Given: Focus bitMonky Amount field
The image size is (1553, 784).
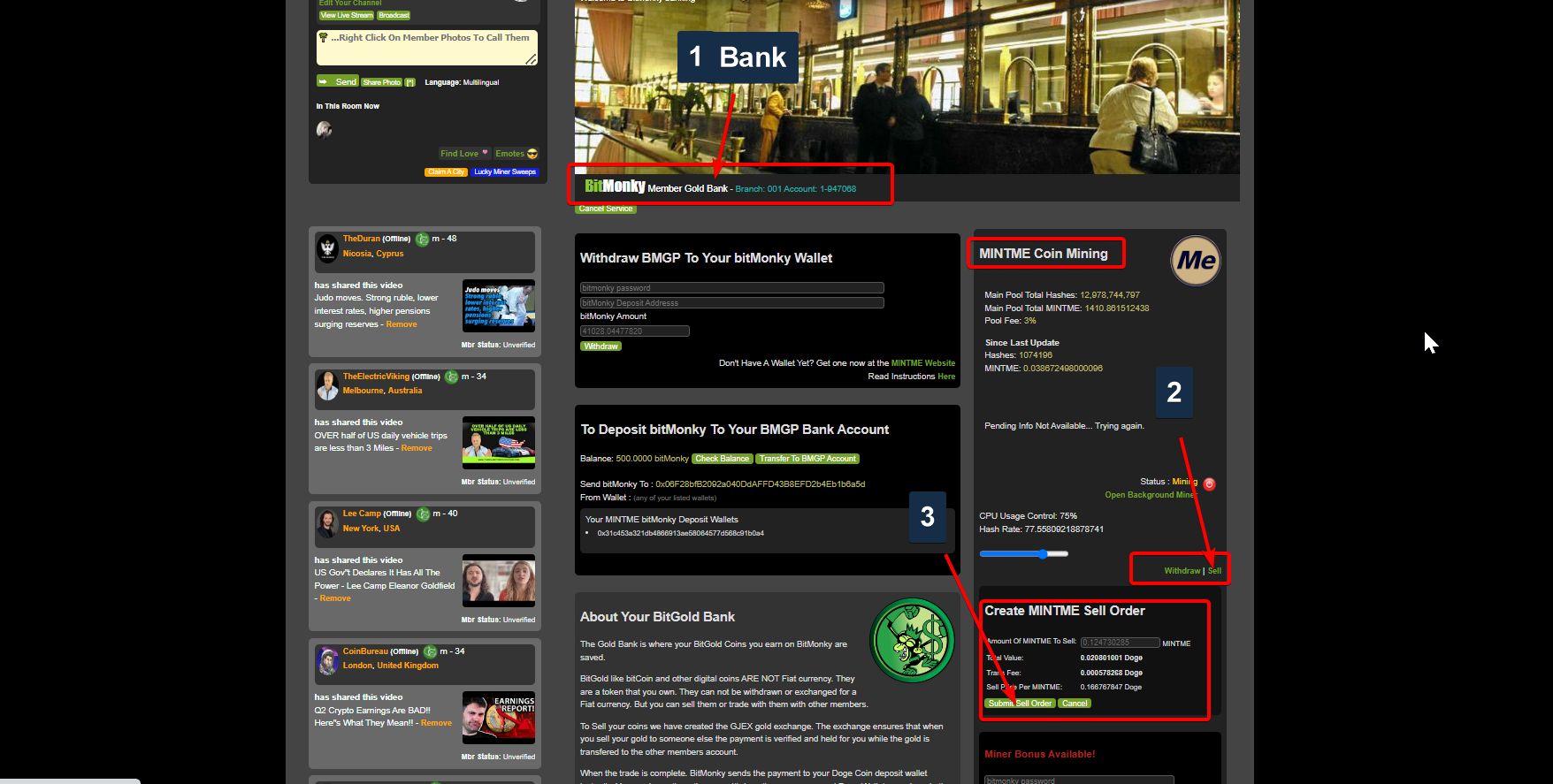Looking at the screenshot, I should click(x=635, y=331).
